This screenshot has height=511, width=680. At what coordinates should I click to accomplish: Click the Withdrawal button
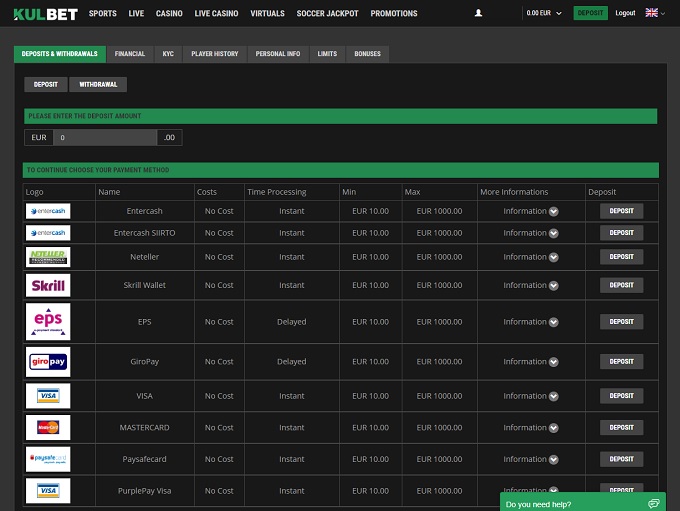coord(98,85)
